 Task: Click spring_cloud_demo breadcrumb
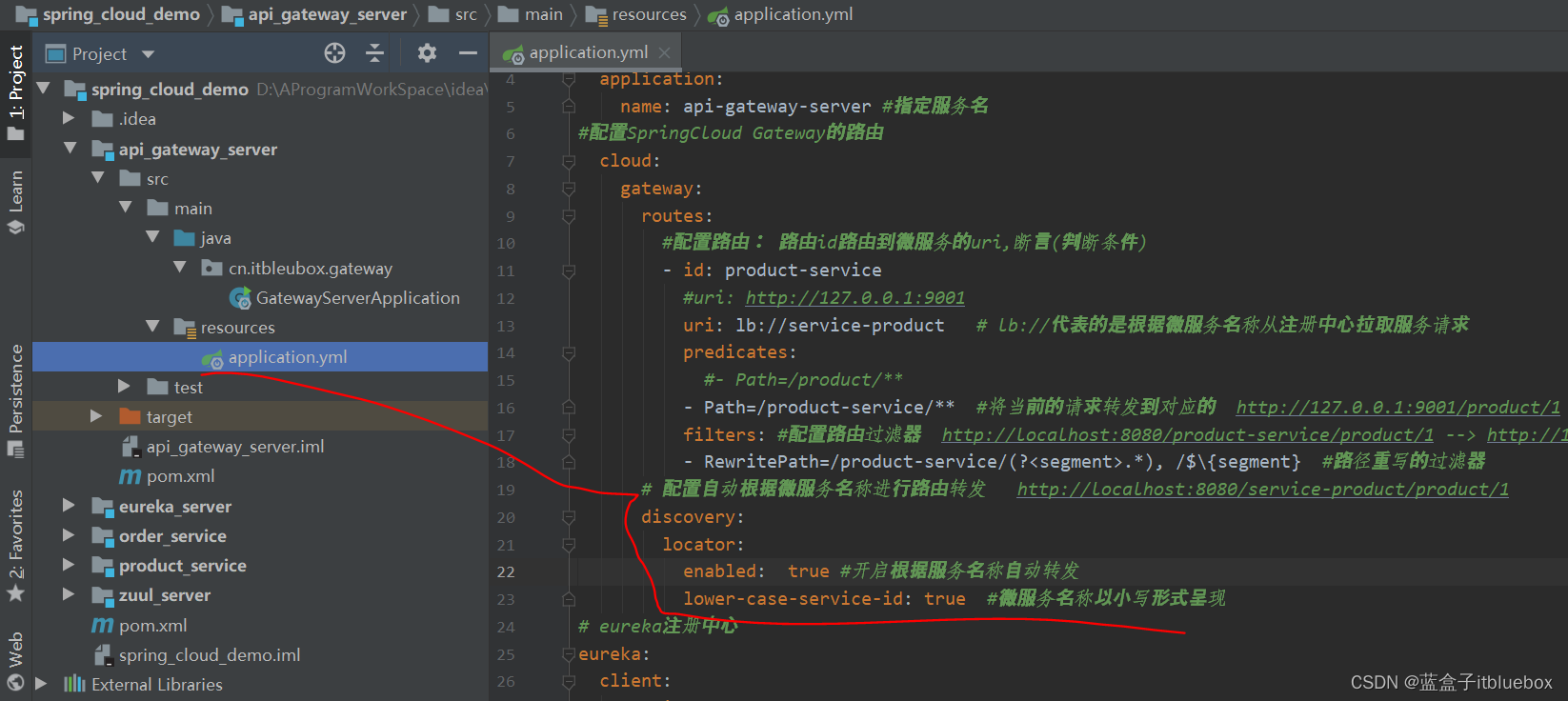[x=109, y=14]
